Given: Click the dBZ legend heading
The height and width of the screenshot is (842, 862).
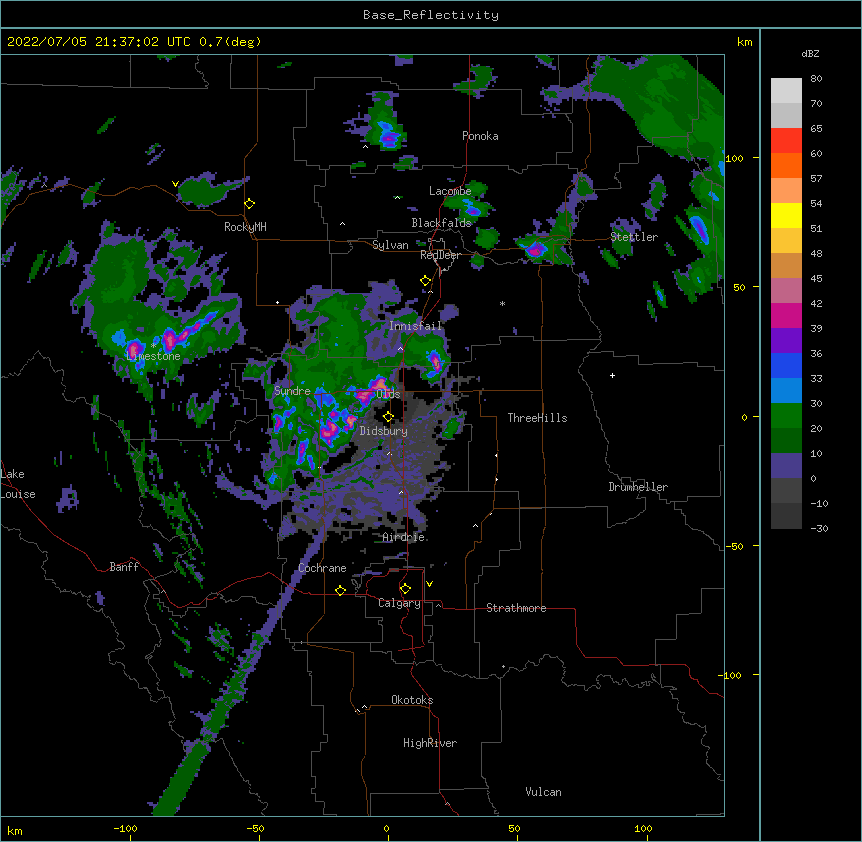Looking at the screenshot, I should 810,53.
